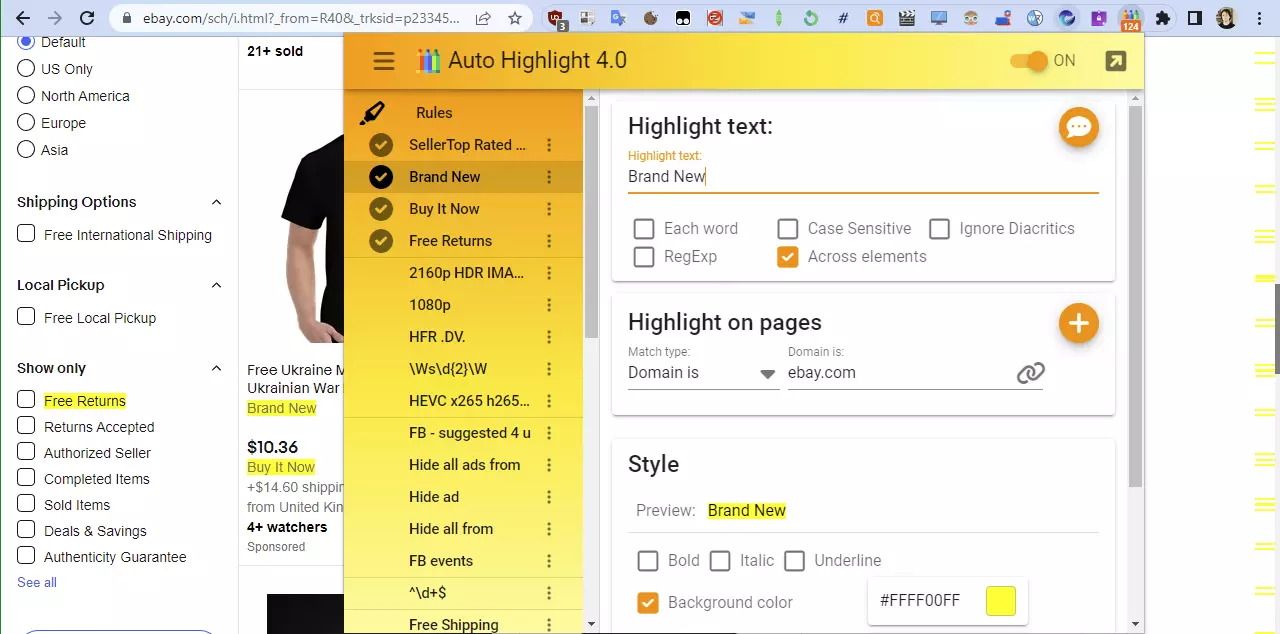
Task: Open the Auto Highlight hamburger menu
Action: pos(384,61)
